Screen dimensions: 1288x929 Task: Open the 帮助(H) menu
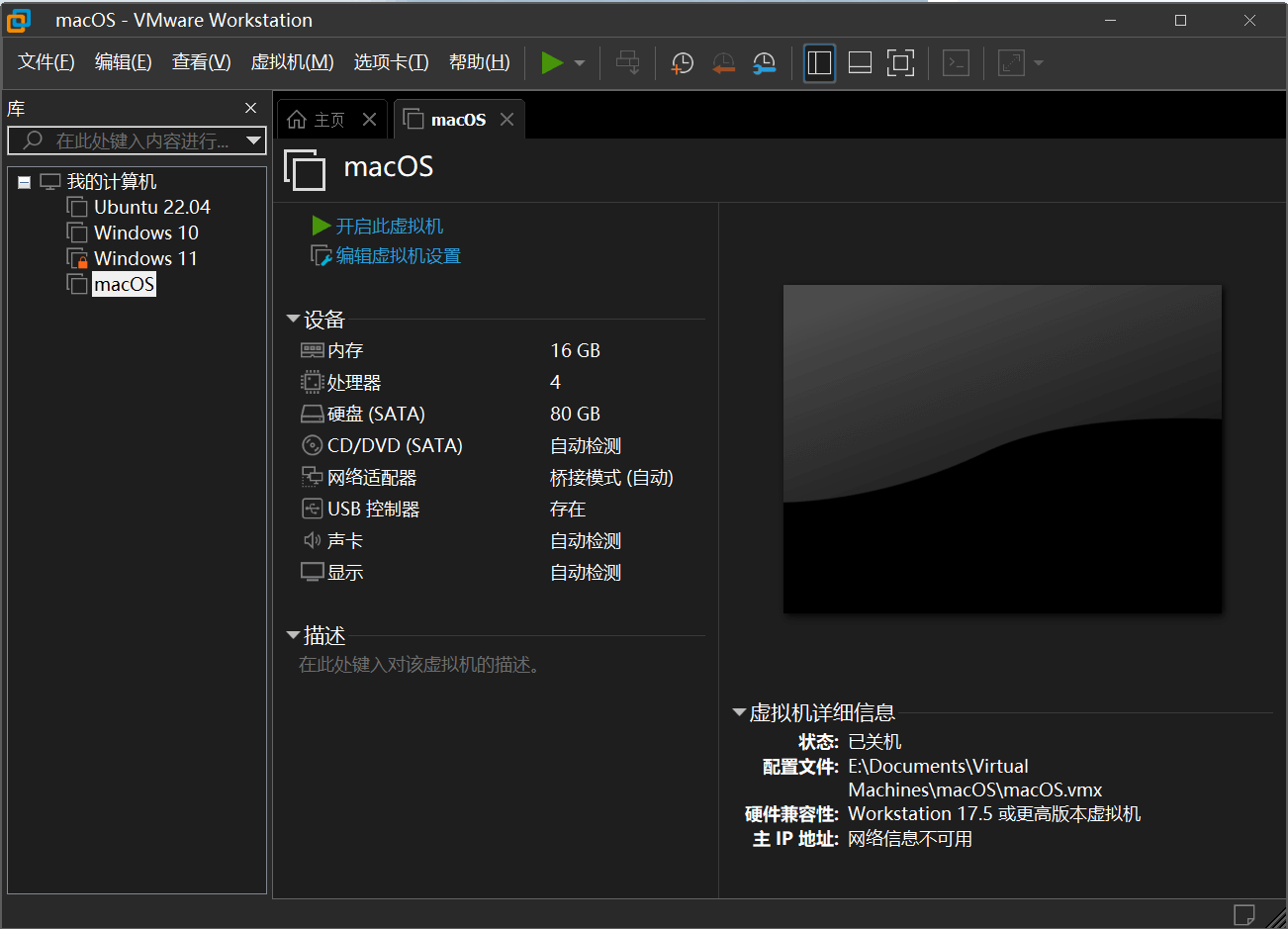[479, 62]
